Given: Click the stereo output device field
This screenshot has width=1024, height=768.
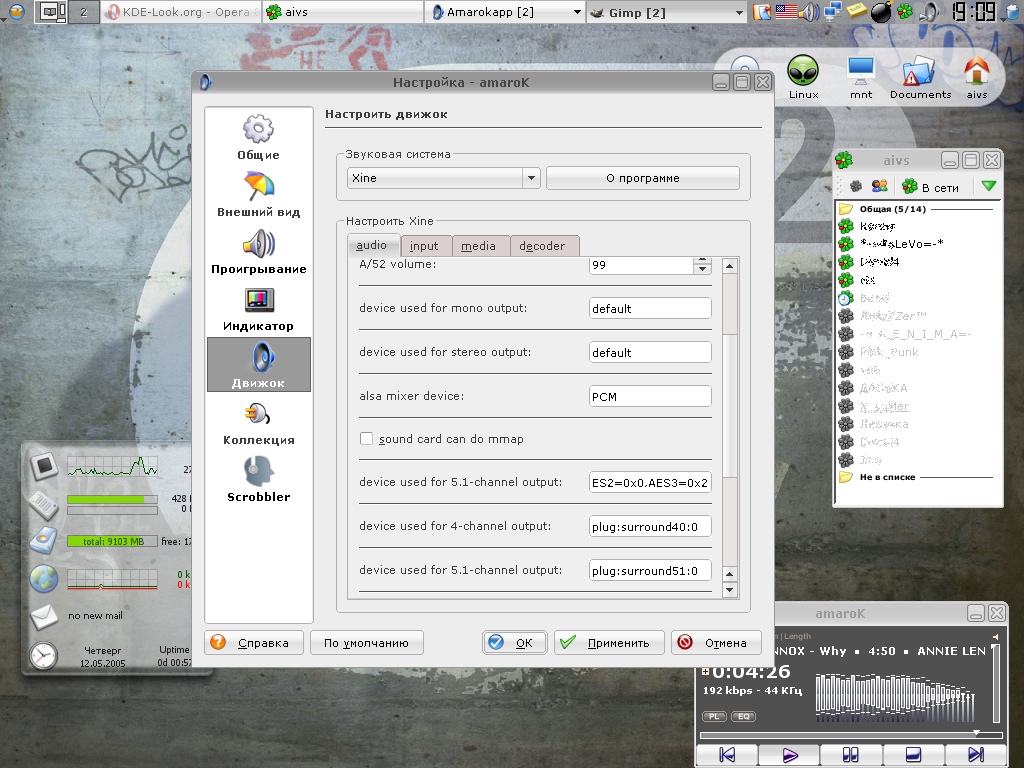Looking at the screenshot, I should point(650,352).
